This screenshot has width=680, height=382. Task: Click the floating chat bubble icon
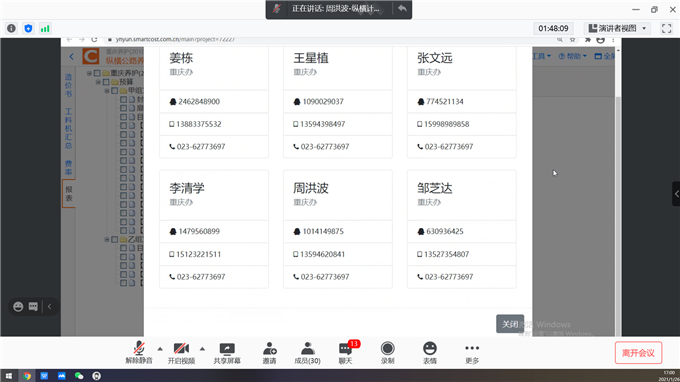(33, 307)
